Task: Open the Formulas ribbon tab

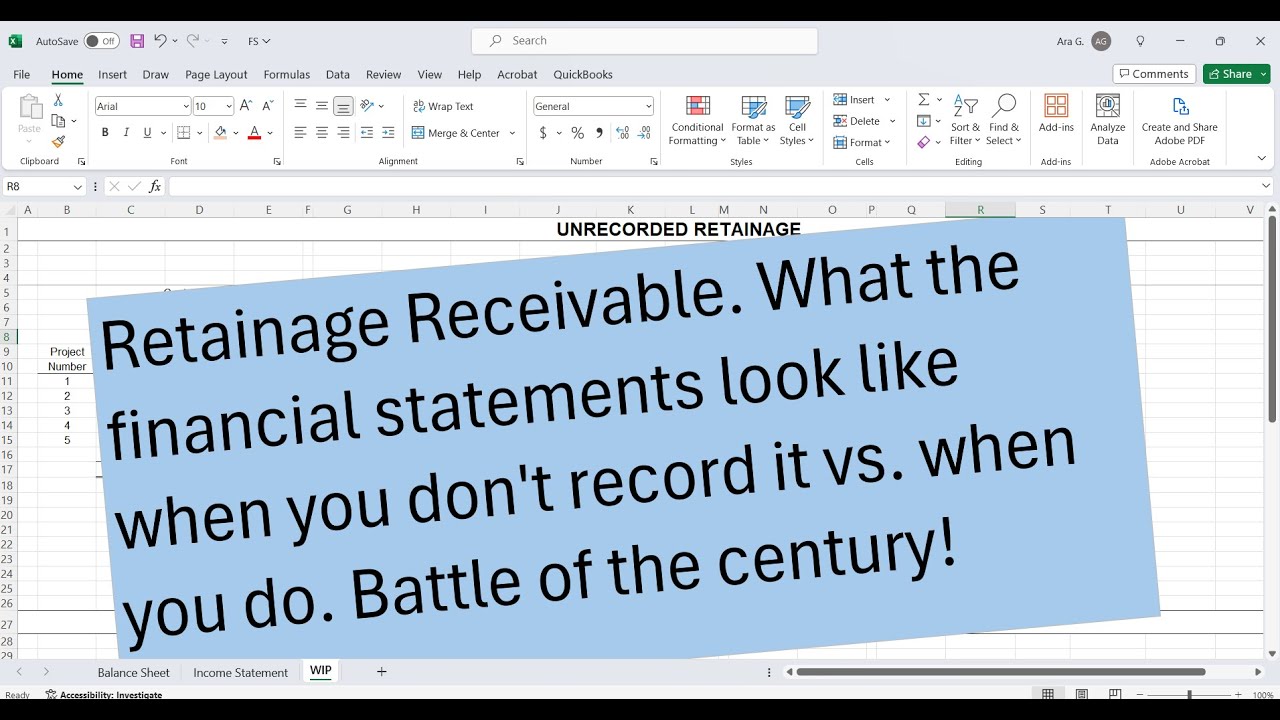Action: (287, 74)
